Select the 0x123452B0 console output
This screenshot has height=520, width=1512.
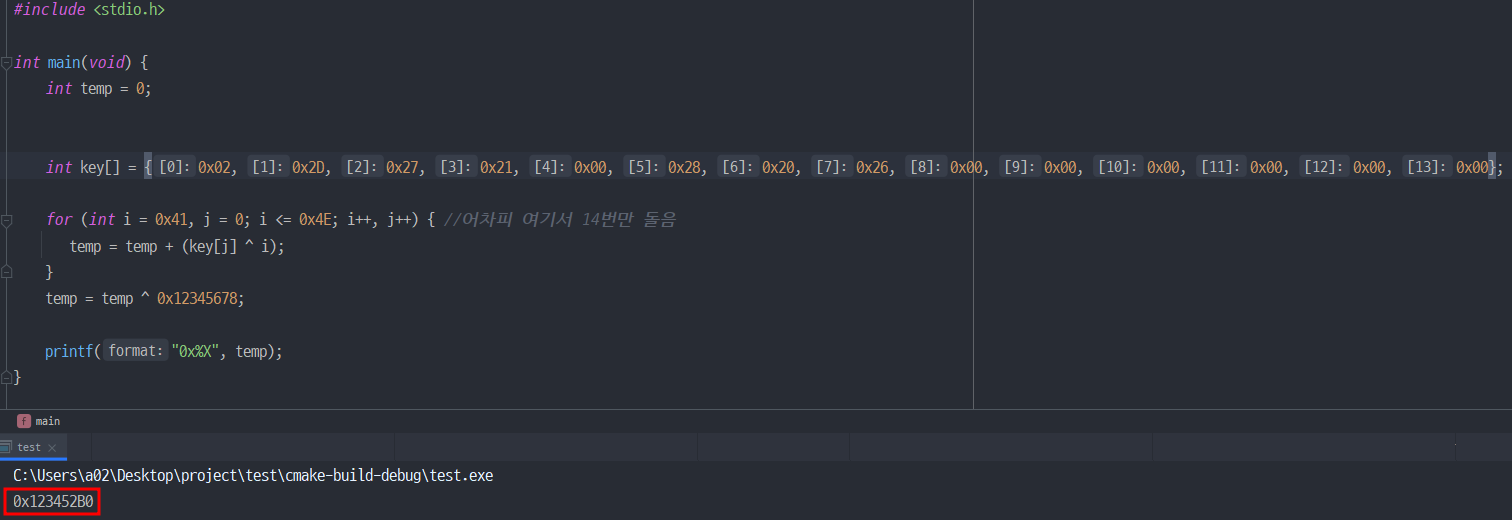pos(53,502)
